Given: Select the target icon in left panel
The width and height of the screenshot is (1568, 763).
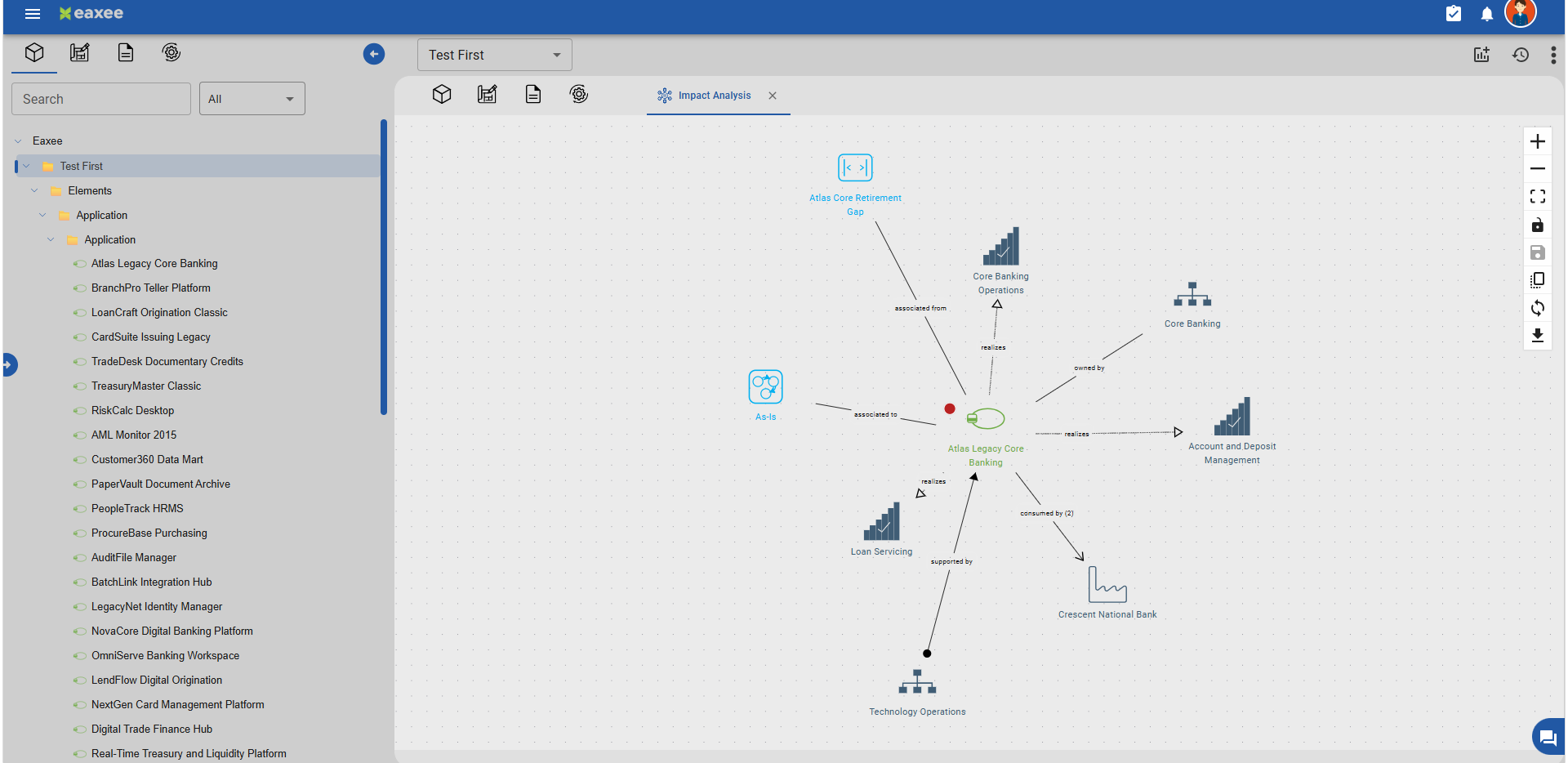Looking at the screenshot, I should [x=171, y=53].
